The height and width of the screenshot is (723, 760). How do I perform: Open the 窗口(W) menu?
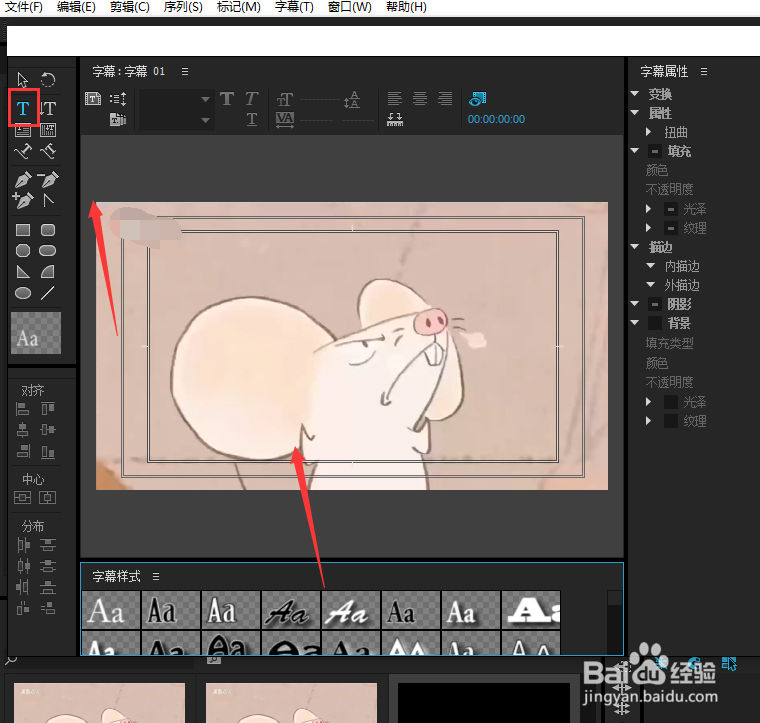349,7
